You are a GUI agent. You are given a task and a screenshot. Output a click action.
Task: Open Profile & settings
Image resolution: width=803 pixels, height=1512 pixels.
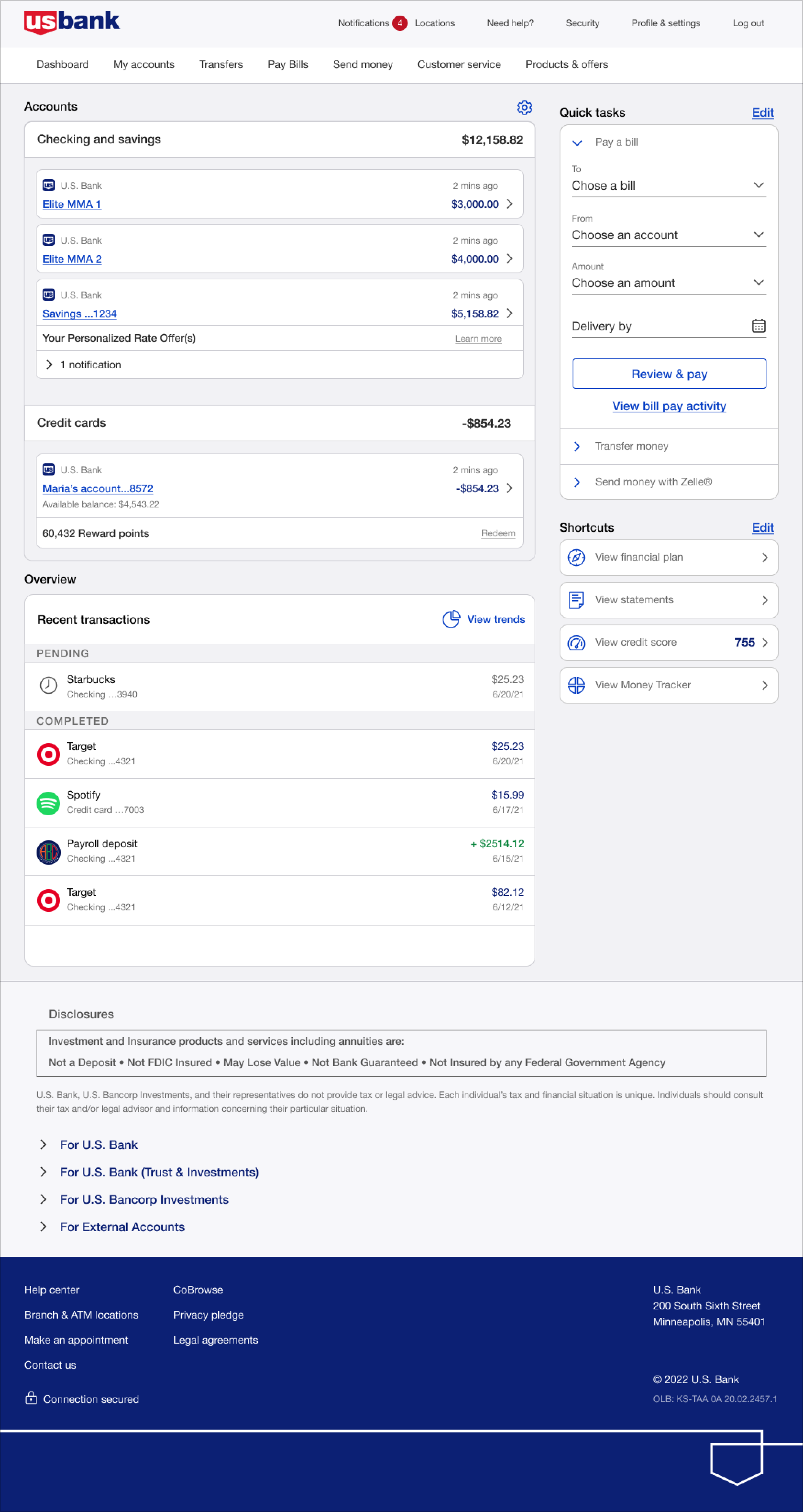666,23
